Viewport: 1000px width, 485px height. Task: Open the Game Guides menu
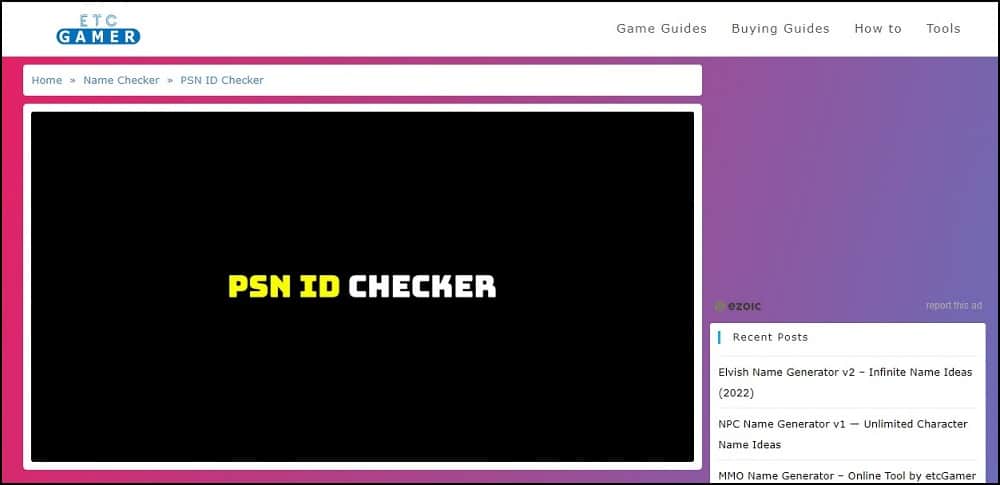click(x=661, y=29)
